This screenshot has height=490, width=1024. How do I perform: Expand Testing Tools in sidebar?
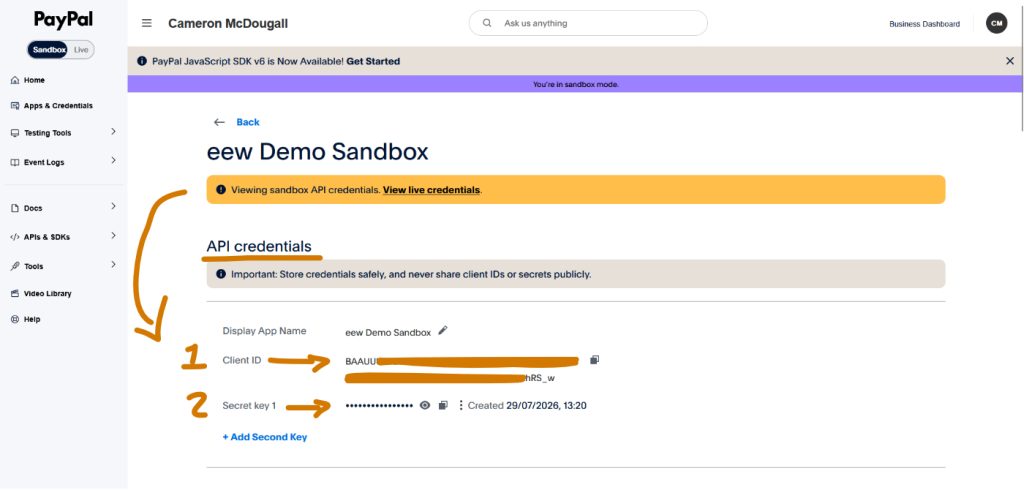click(64, 133)
